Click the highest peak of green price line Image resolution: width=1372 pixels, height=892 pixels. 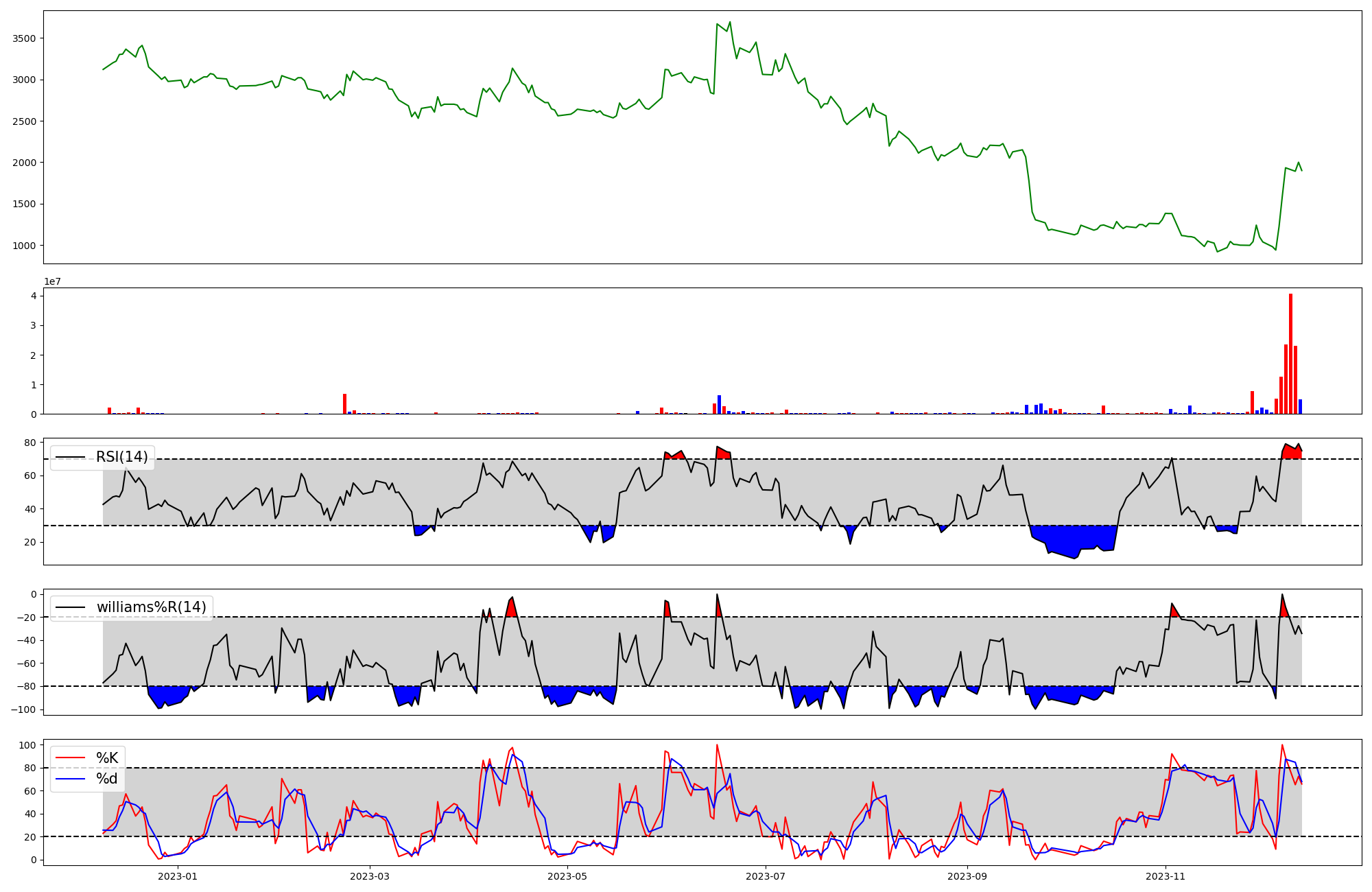coord(729,22)
